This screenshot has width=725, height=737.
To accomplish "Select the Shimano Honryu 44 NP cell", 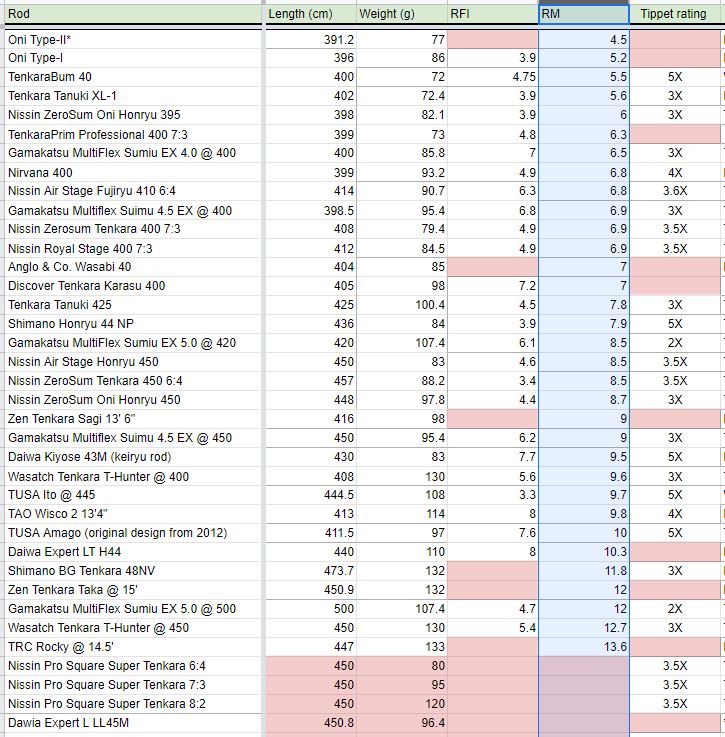I will 133,324.
